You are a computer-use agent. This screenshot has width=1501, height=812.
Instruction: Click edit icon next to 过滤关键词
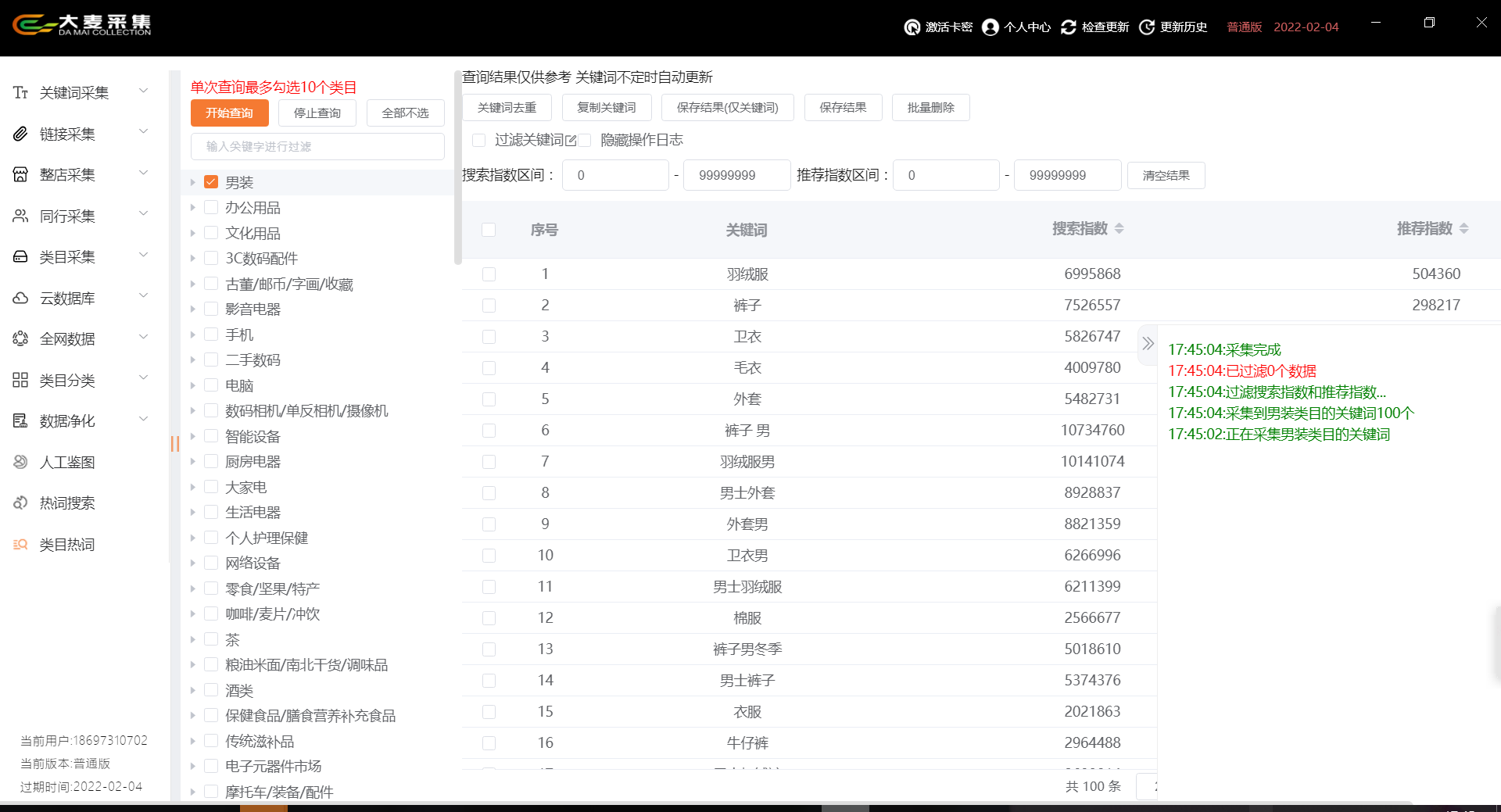point(571,141)
